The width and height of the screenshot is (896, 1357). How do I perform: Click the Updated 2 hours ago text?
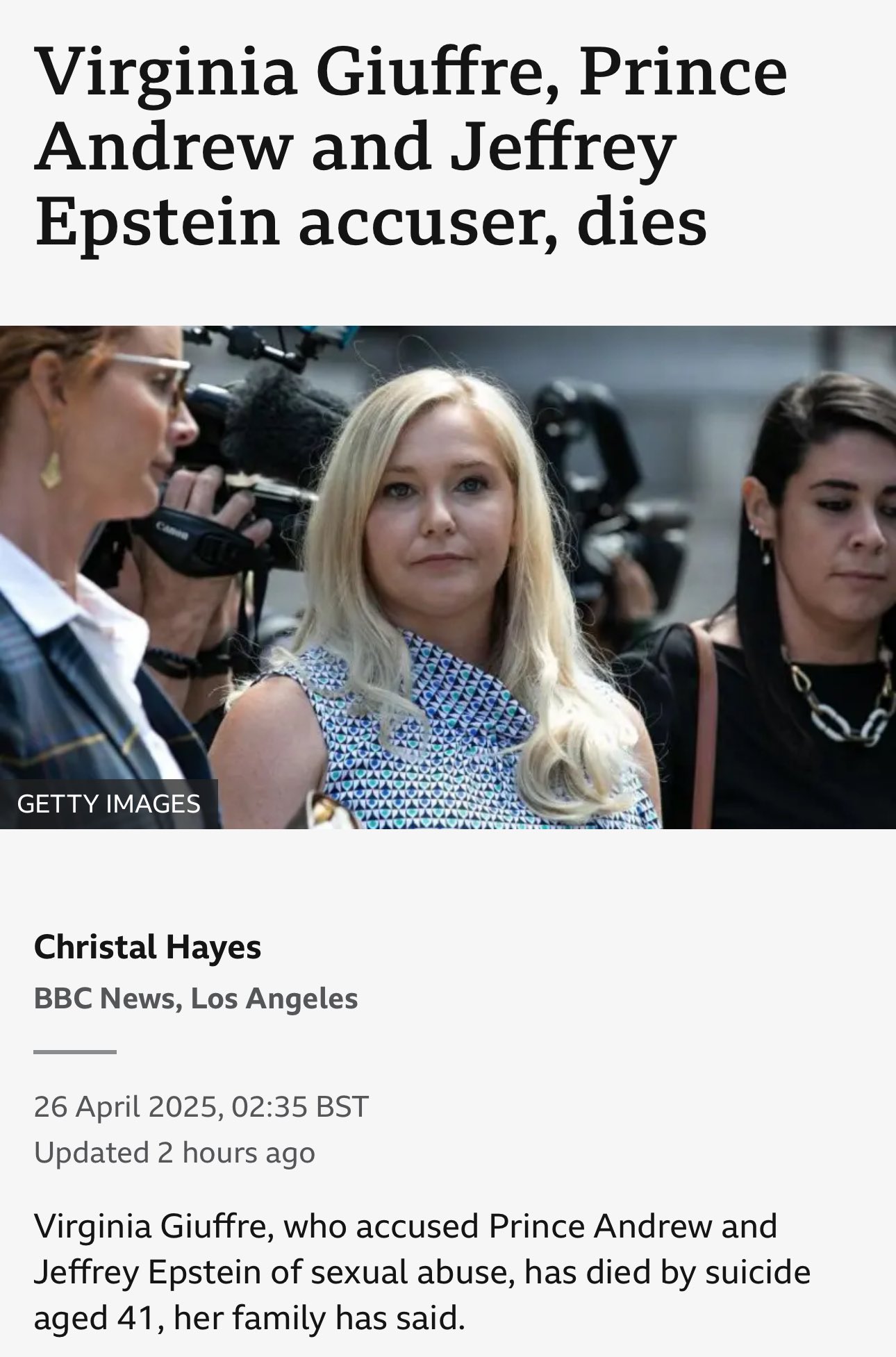174,1153
